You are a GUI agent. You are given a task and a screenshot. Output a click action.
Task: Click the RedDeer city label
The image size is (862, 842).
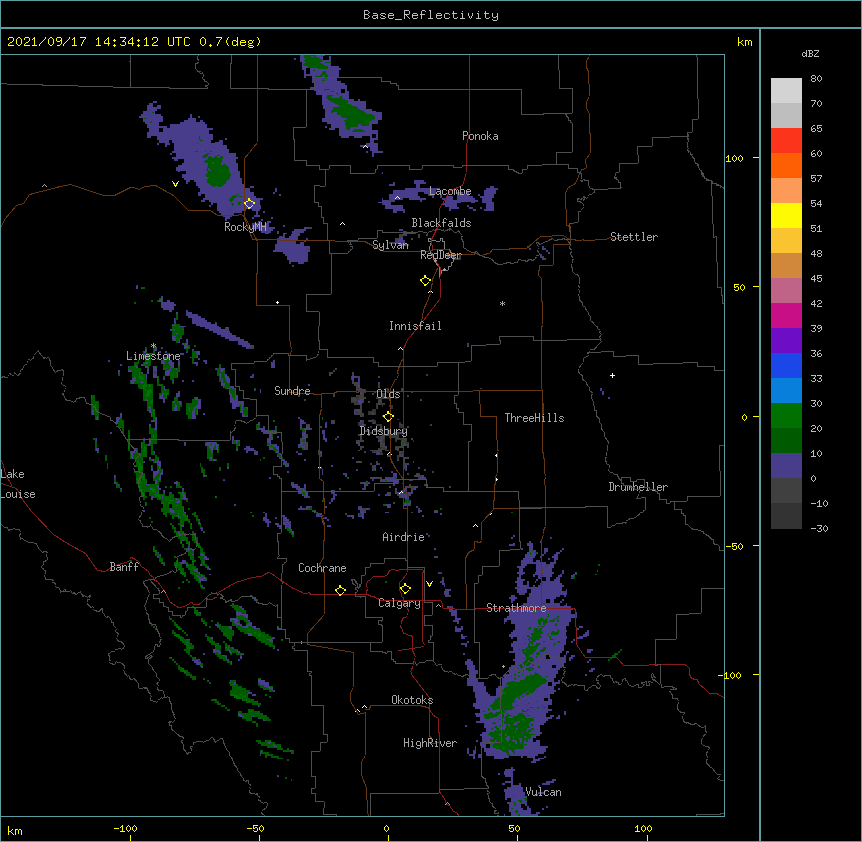click(x=441, y=255)
